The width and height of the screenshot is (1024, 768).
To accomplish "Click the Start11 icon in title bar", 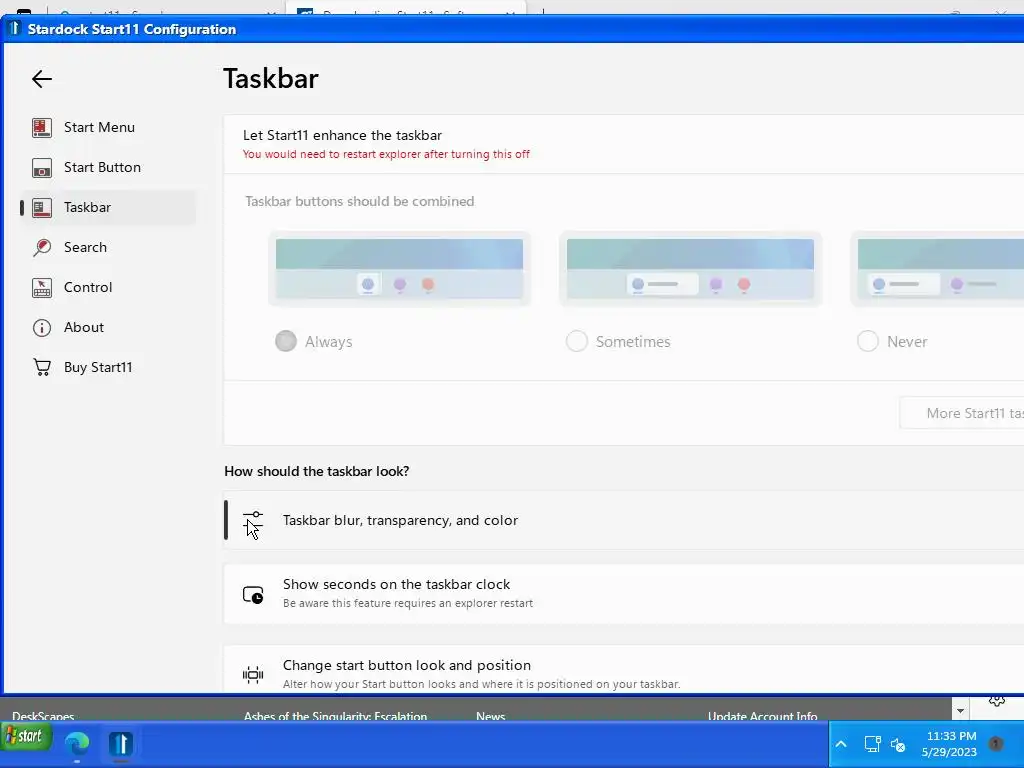I will tap(14, 29).
